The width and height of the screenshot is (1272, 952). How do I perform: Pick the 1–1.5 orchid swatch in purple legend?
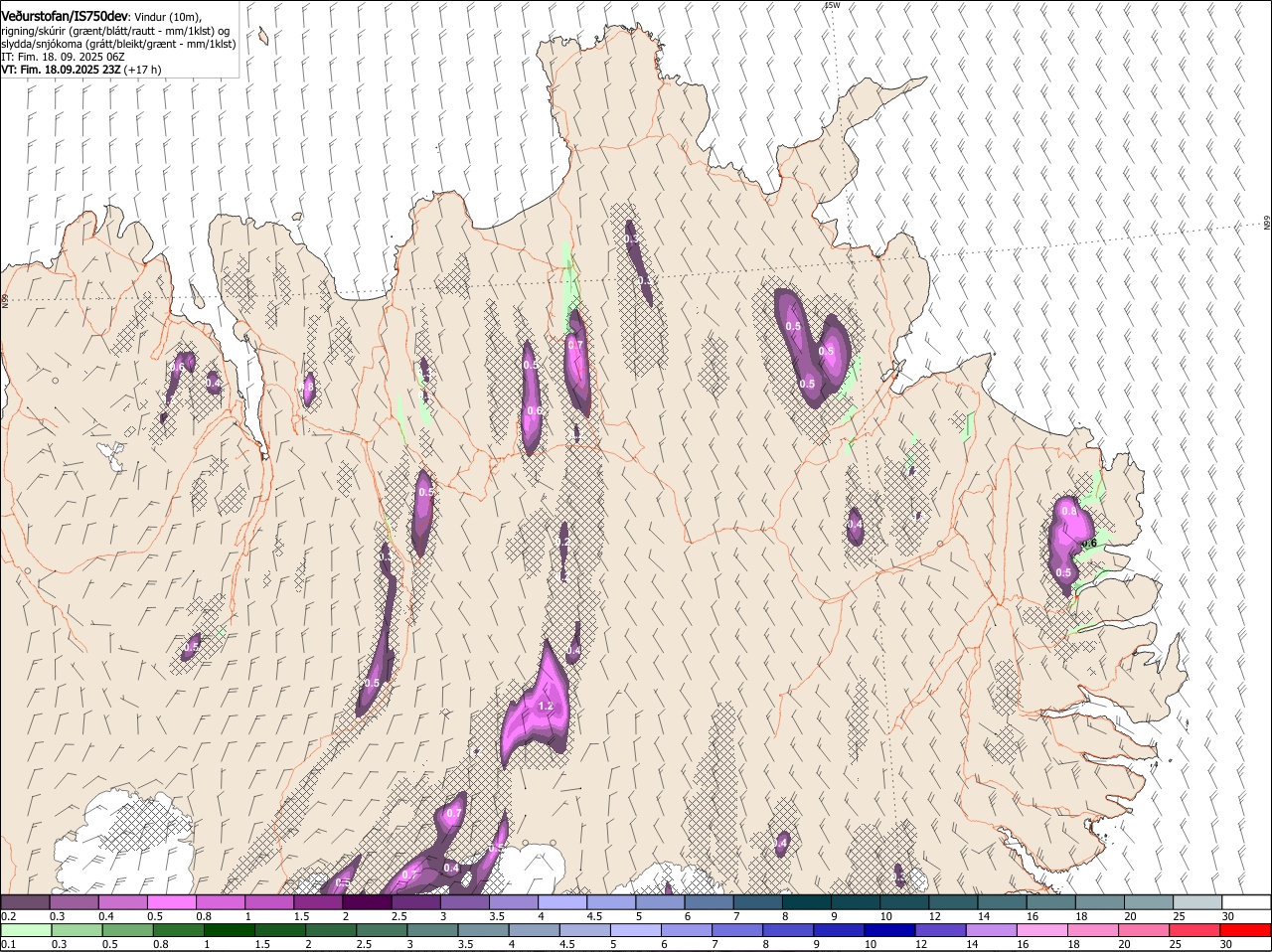[x=268, y=901]
